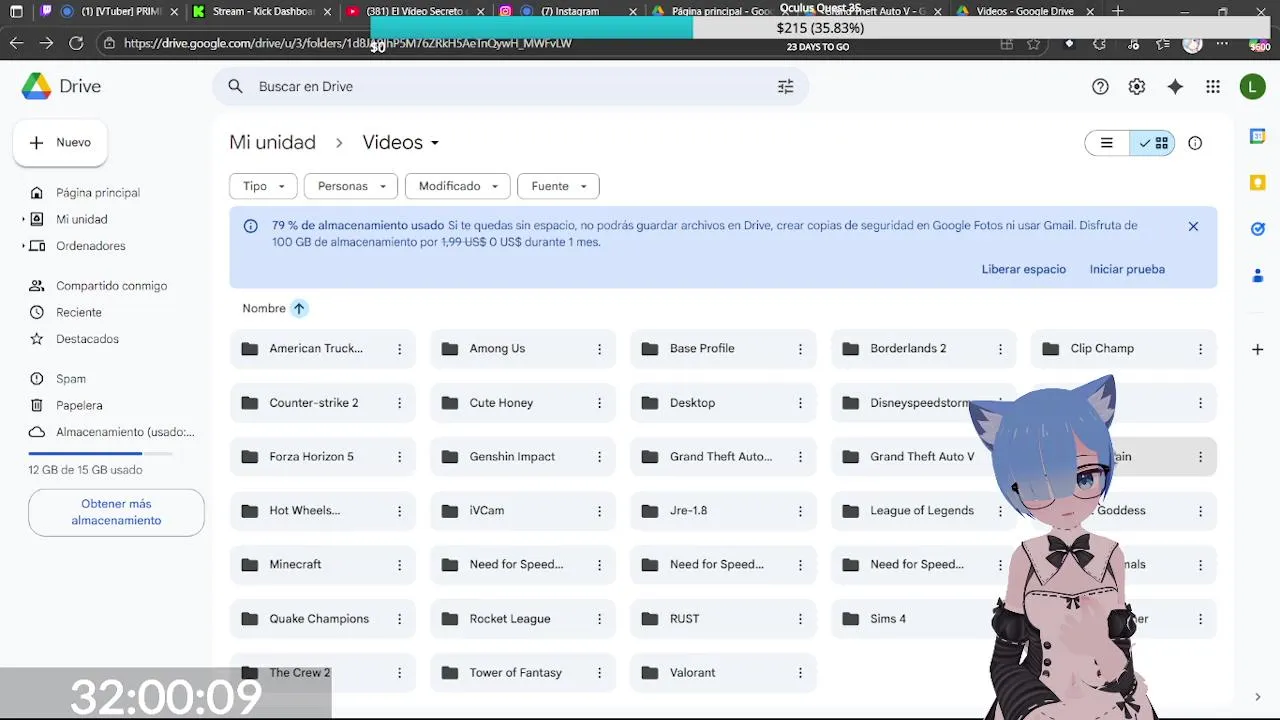The height and width of the screenshot is (720, 1280).
Task: Switch to grid view layout
Action: click(x=1152, y=143)
